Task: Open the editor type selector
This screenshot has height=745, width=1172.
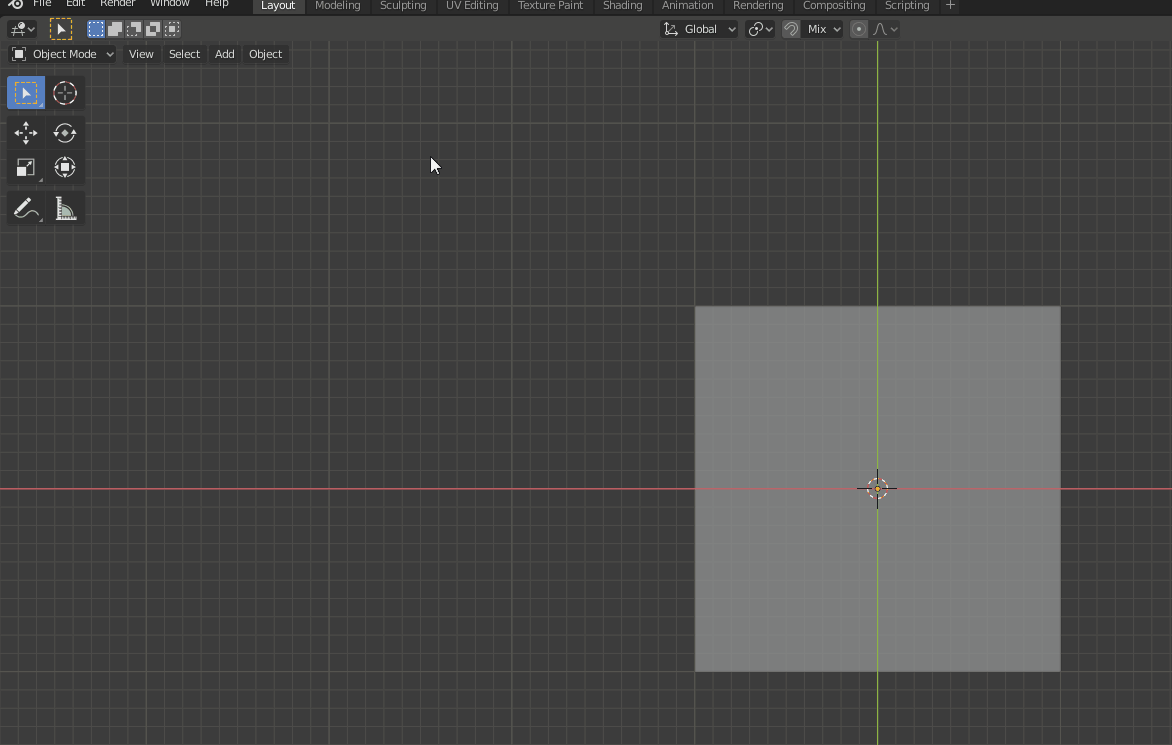Action: point(20,28)
